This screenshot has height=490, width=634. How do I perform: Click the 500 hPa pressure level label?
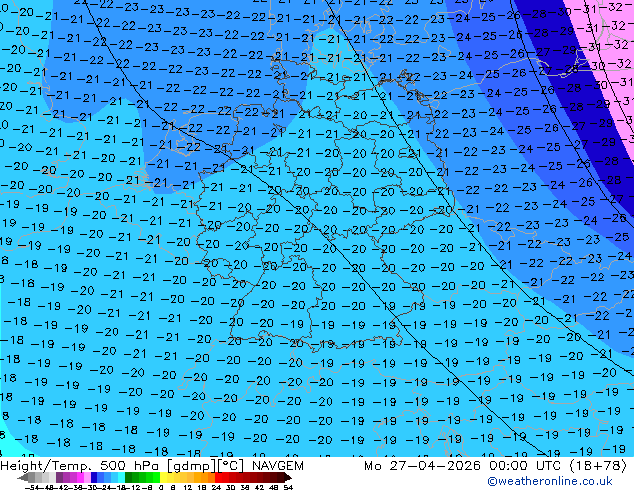(x=123, y=466)
